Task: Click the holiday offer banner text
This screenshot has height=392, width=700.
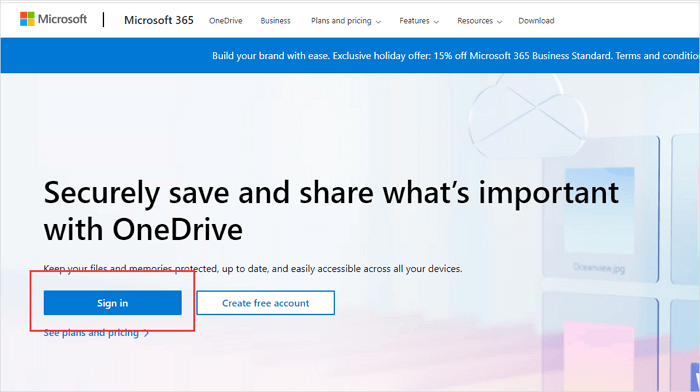Action: [x=455, y=56]
